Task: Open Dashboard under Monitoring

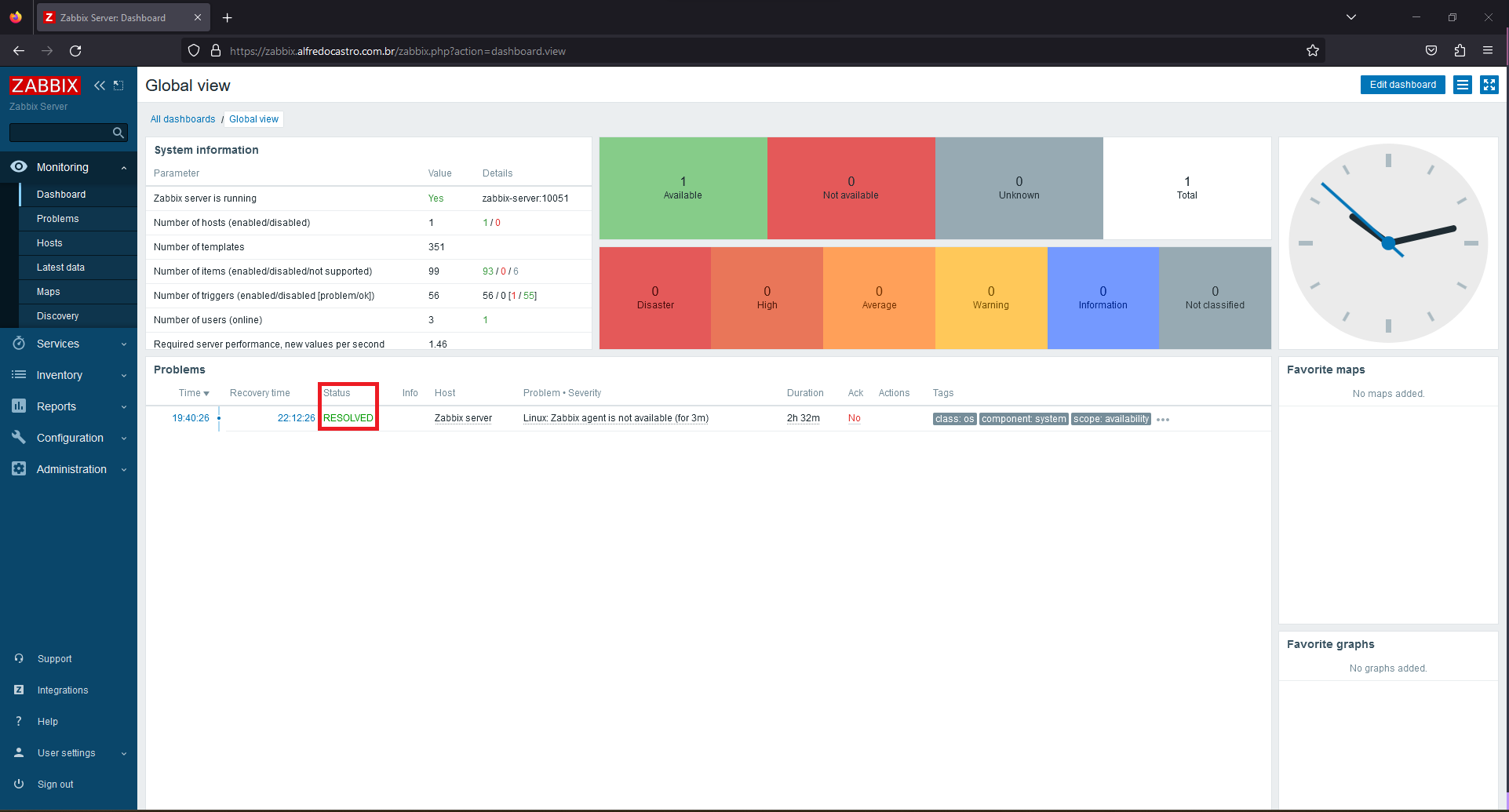Action: (x=78, y=195)
